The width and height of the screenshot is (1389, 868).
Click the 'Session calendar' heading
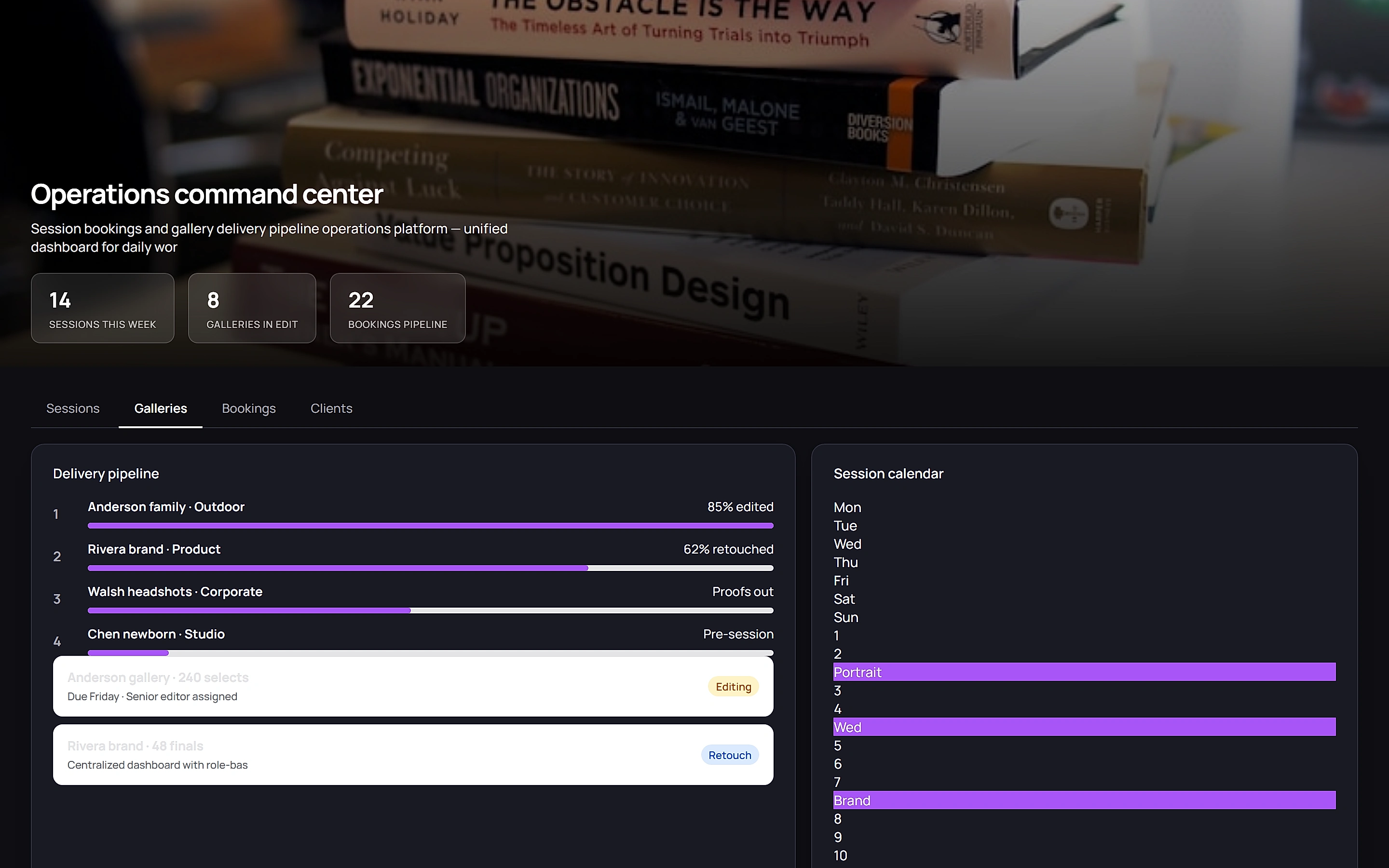[x=888, y=474]
